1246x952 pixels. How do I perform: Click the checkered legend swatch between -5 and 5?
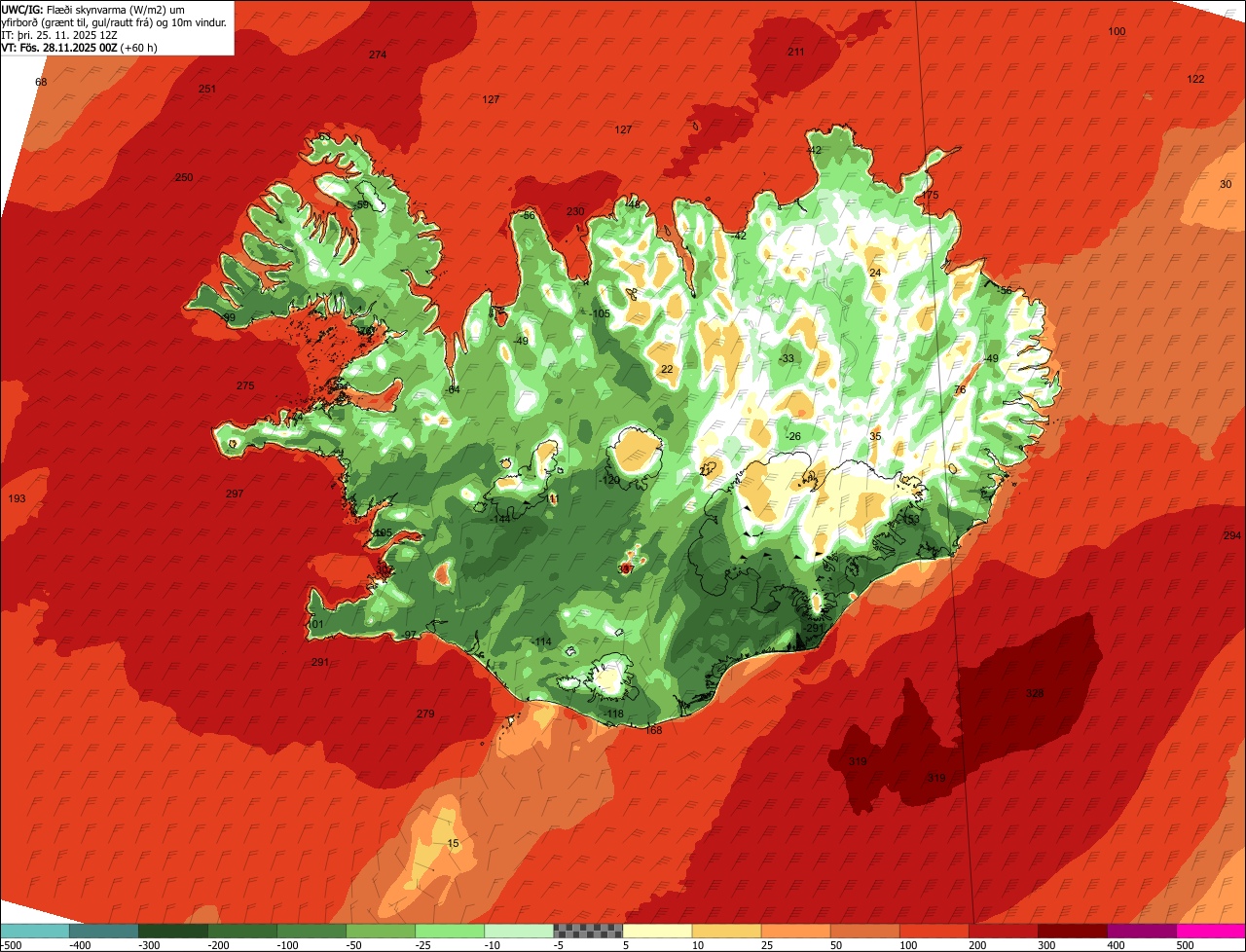tap(588, 930)
